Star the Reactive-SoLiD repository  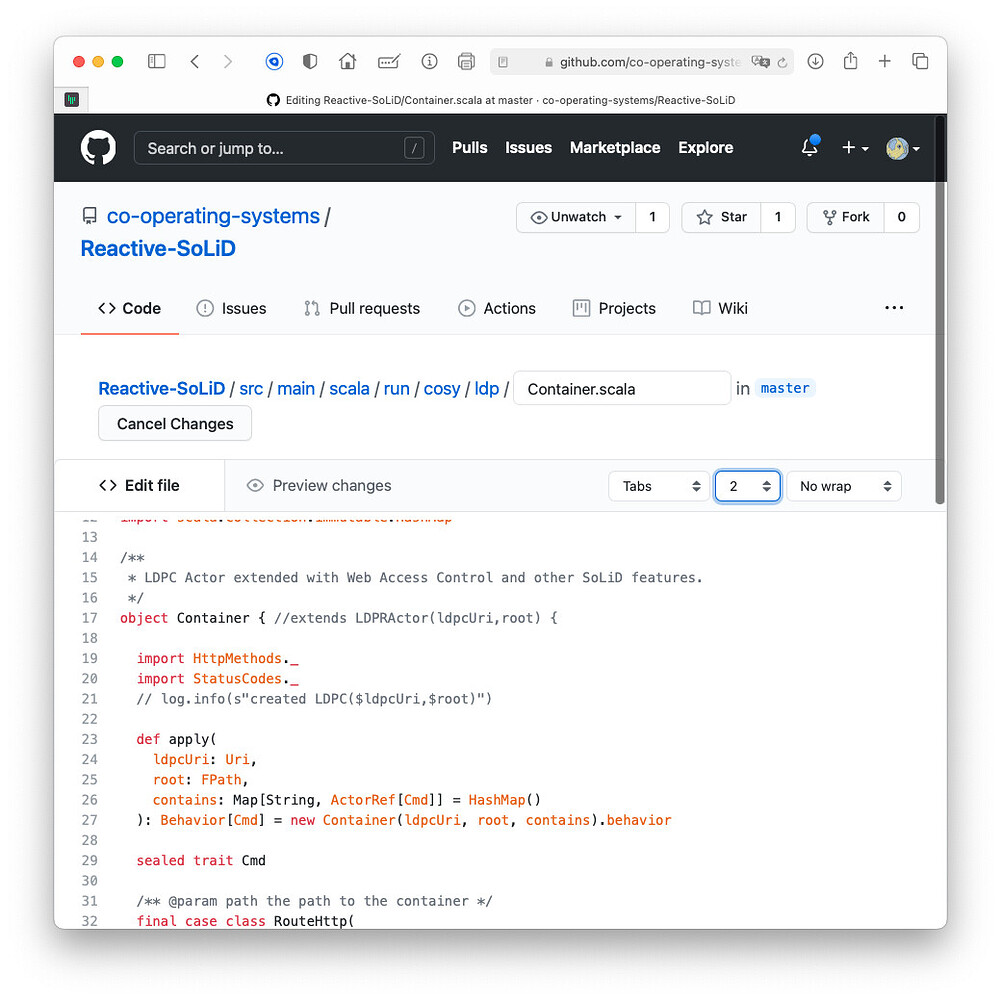[721, 217]
